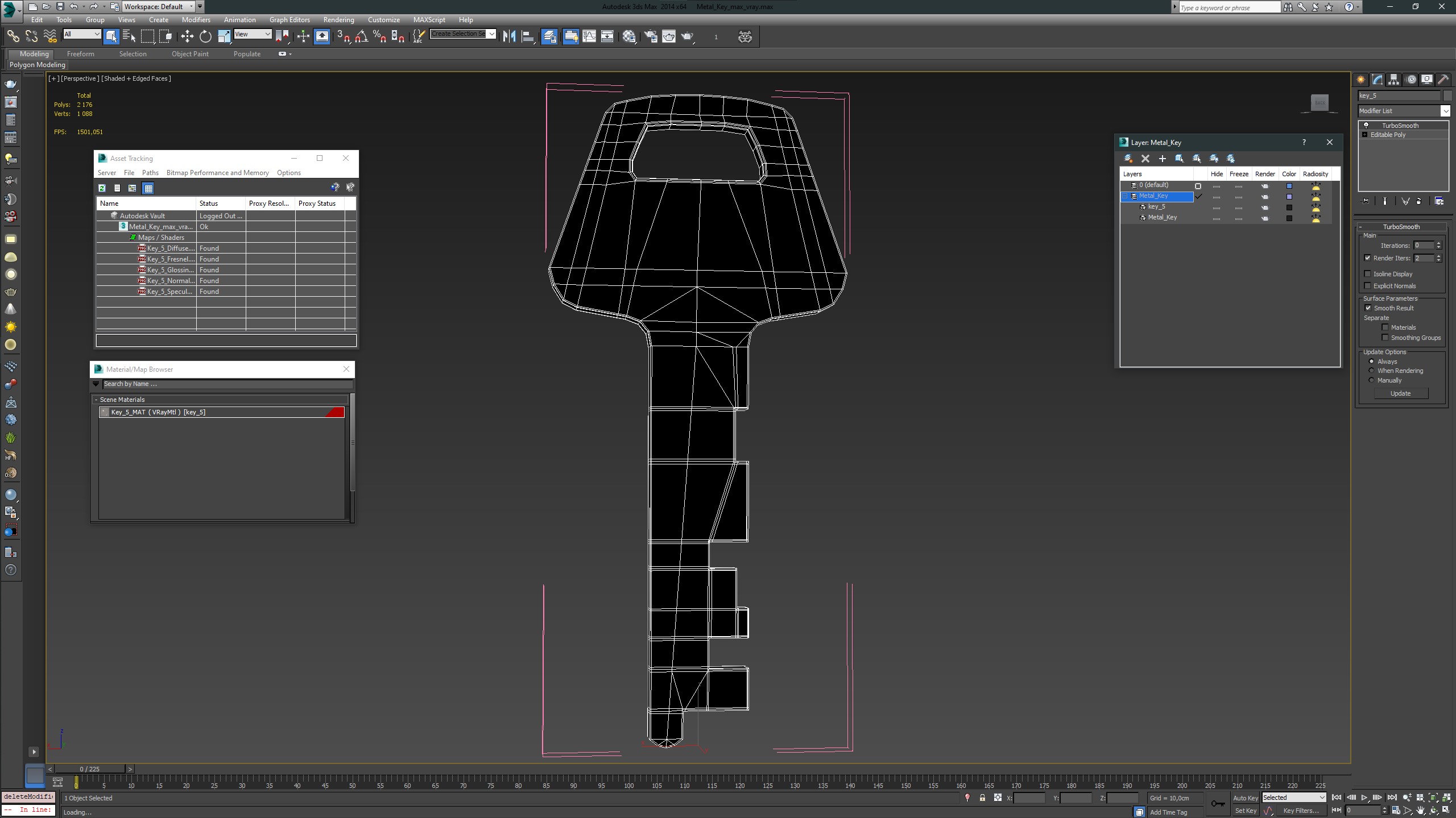1456x818 pixels.
Task: Switch to the Freeform ribbon tab
Action: tap(80, 54)
